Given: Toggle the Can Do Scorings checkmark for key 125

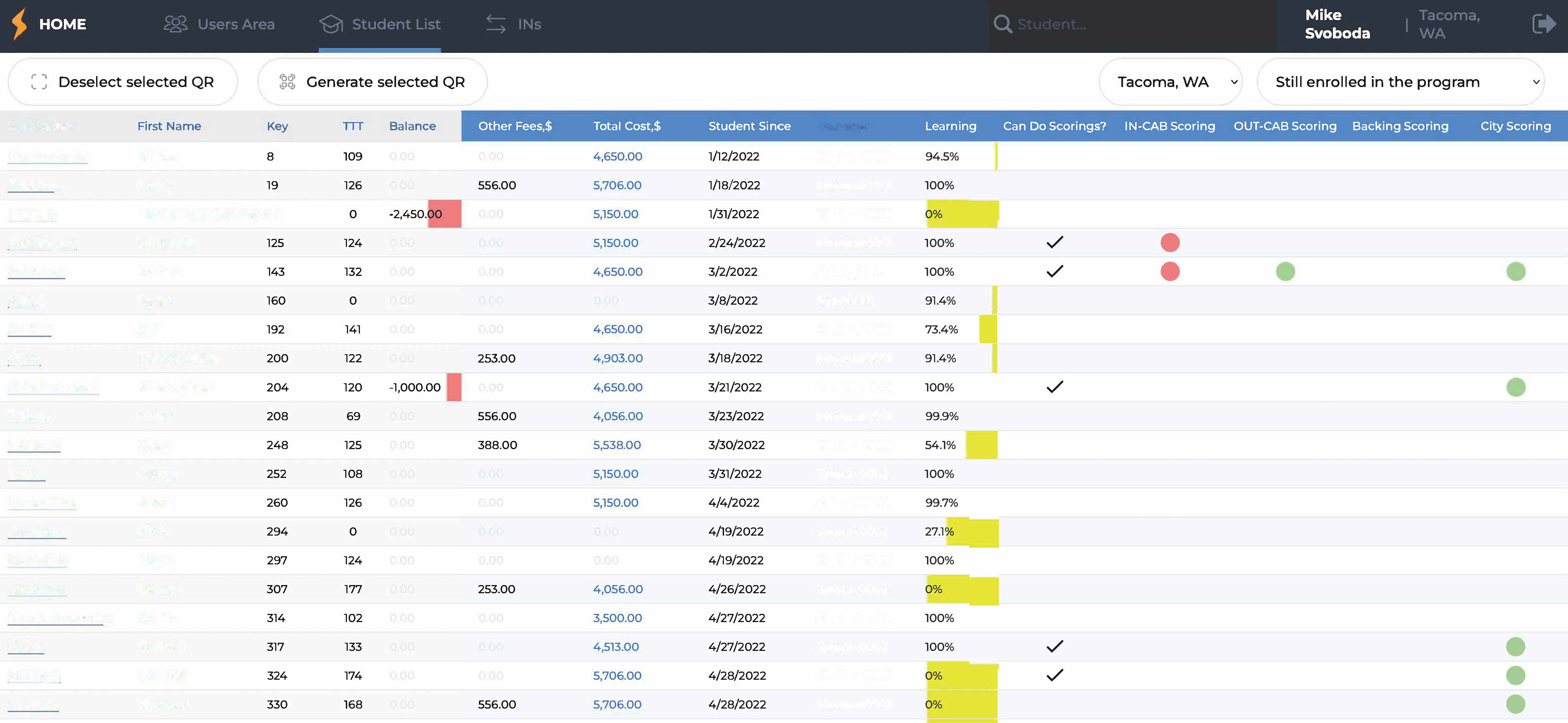Looking at the screenshot, I should [1056, 243].
